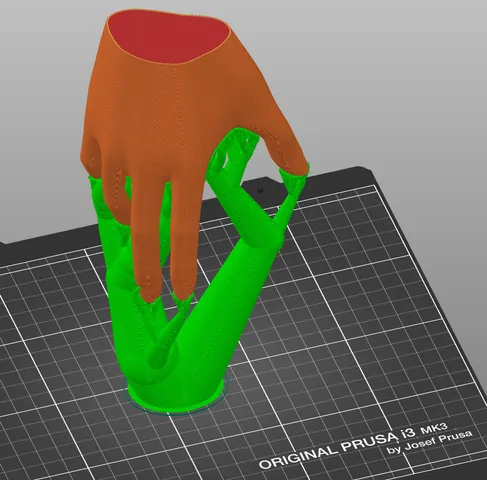Select the support tips beneath the longest fingertip
This screenshot has height=480, width=487.
pyautogui.click(x=150, y=302)
